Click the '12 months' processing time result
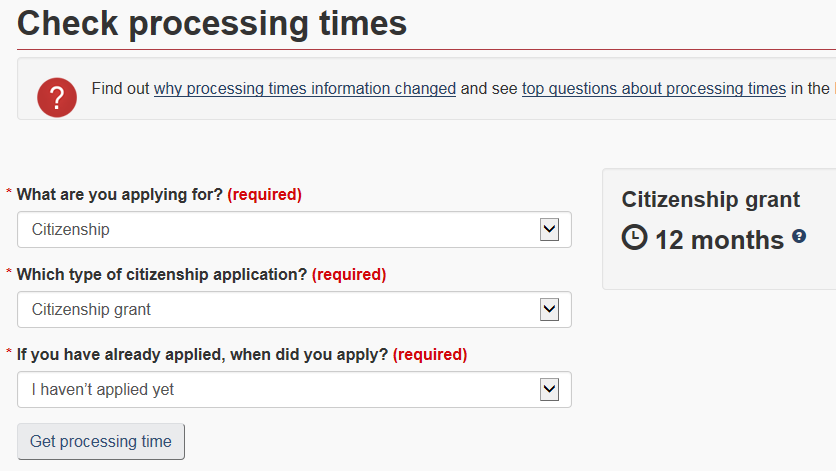Viewport: 836px width, 471px height. 719,240
